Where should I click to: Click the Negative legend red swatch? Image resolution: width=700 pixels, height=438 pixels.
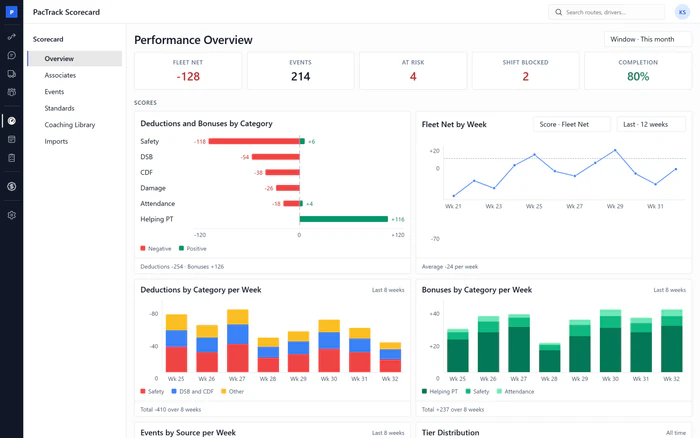[x=143, y=248]
